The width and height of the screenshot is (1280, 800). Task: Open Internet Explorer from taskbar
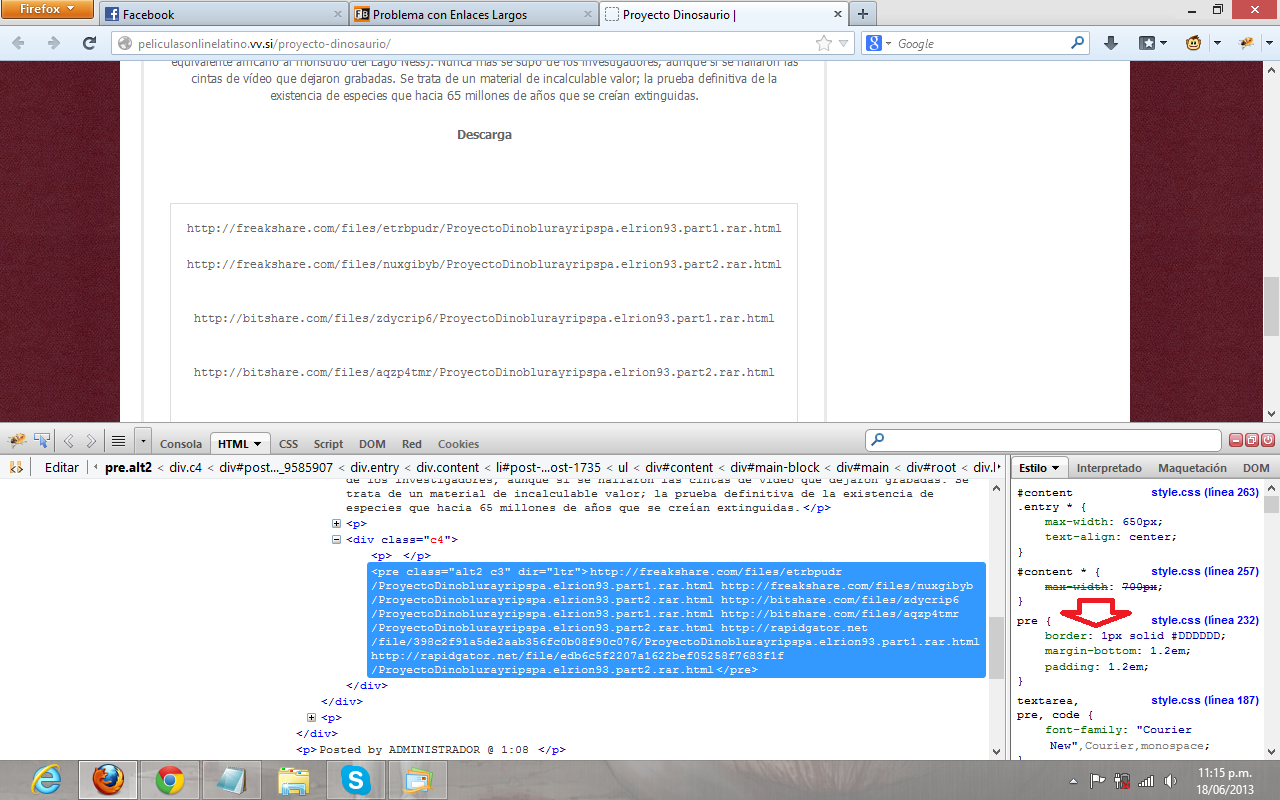(48, 779)
